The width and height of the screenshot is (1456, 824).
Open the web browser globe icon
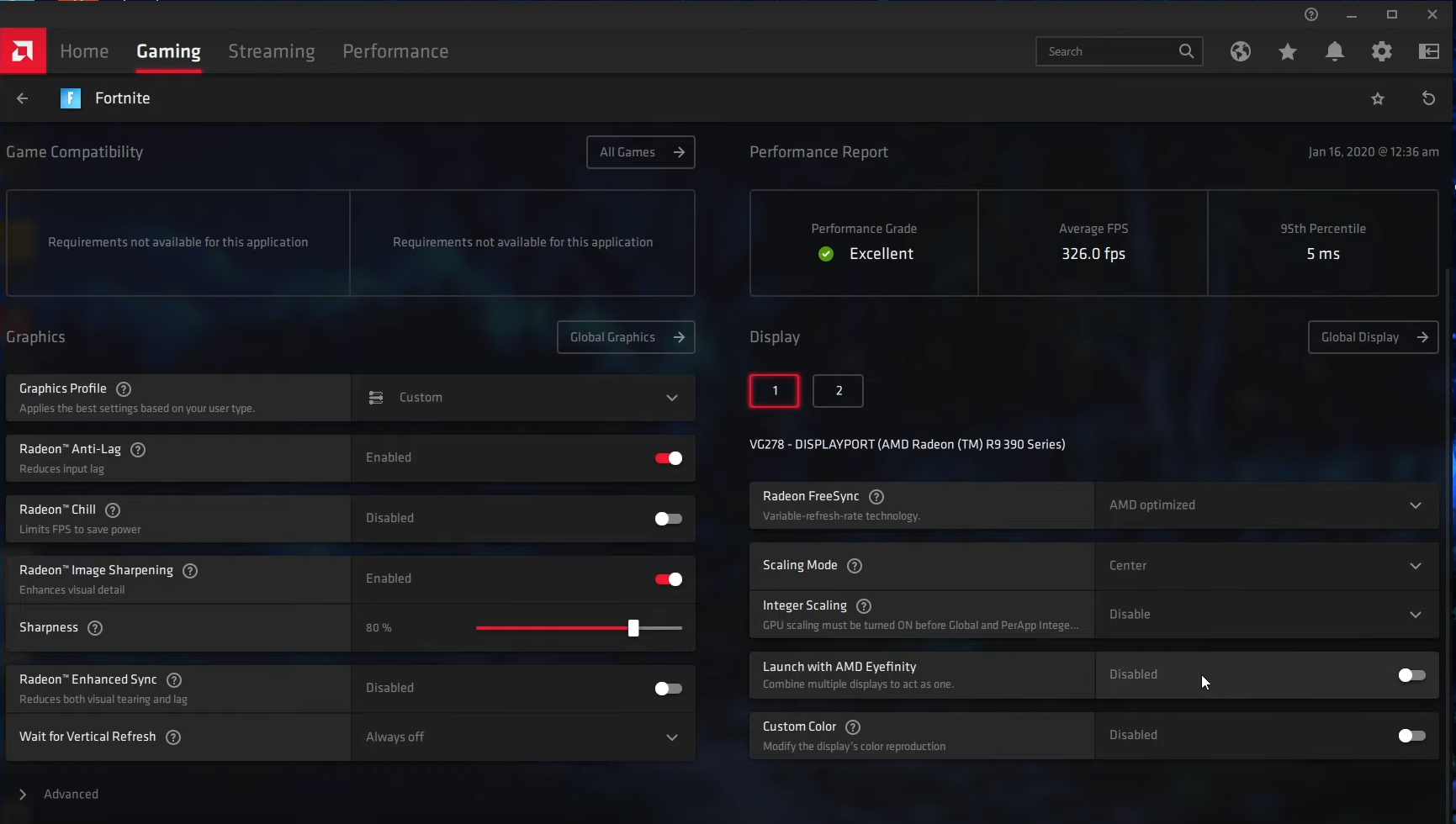pos(1240,51)
